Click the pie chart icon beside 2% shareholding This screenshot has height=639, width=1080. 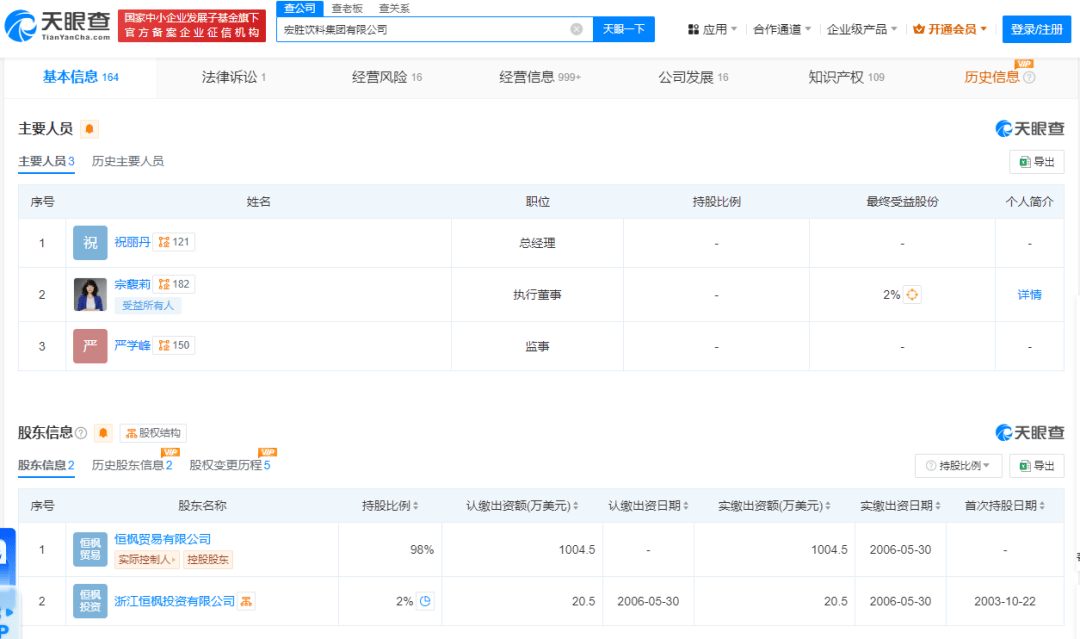pyautogui.click(x=426, y=601)
